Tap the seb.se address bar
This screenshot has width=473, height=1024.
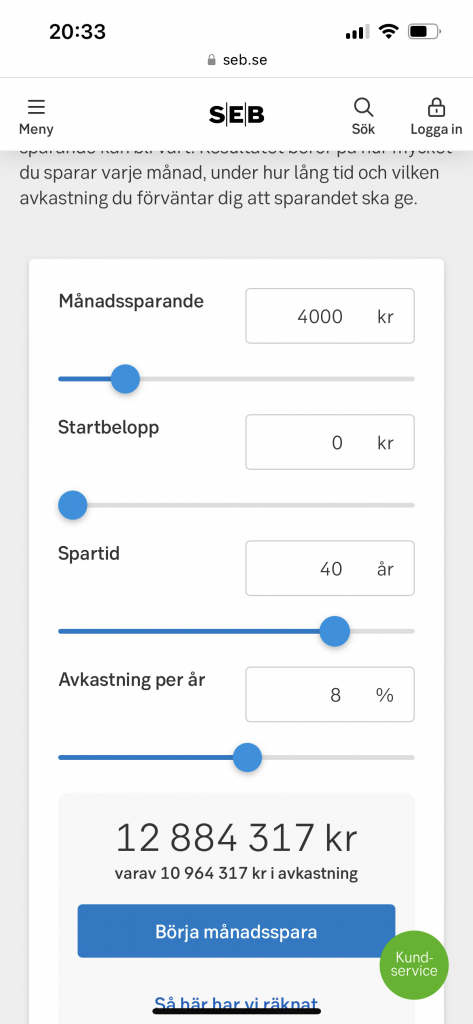click(236, 60)
